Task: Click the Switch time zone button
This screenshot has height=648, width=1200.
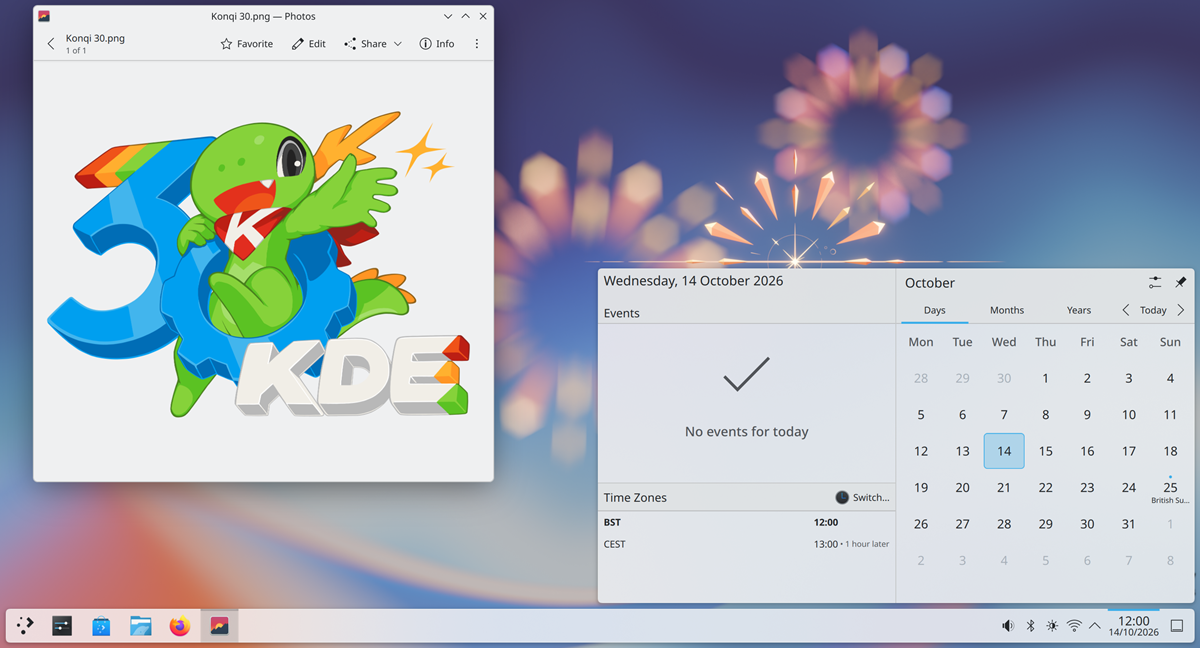Action: point(862,497)
